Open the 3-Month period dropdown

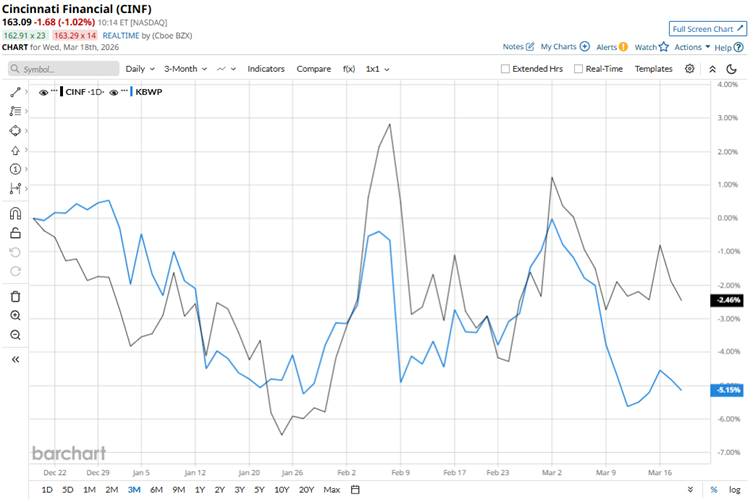click(x=185, y=69)
